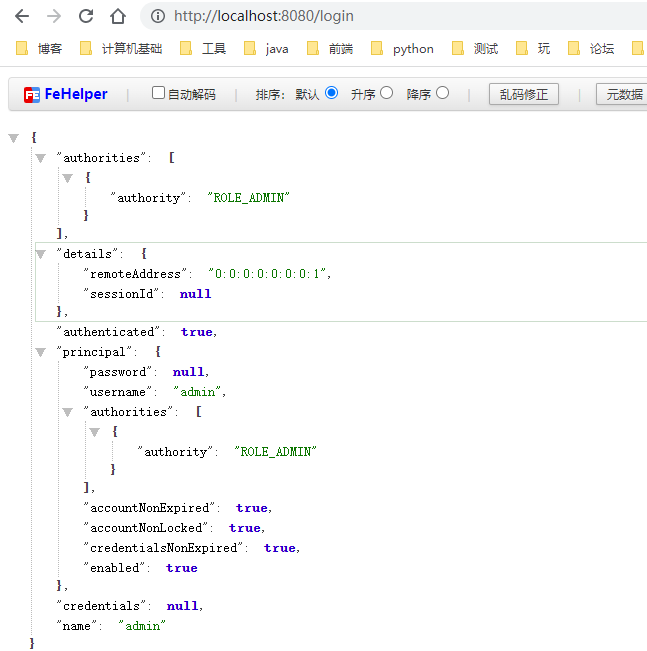Open the java bookmark folder
The height and width of the screenshot is (651, 647).
pyautogui.click(x=267, y=49)
